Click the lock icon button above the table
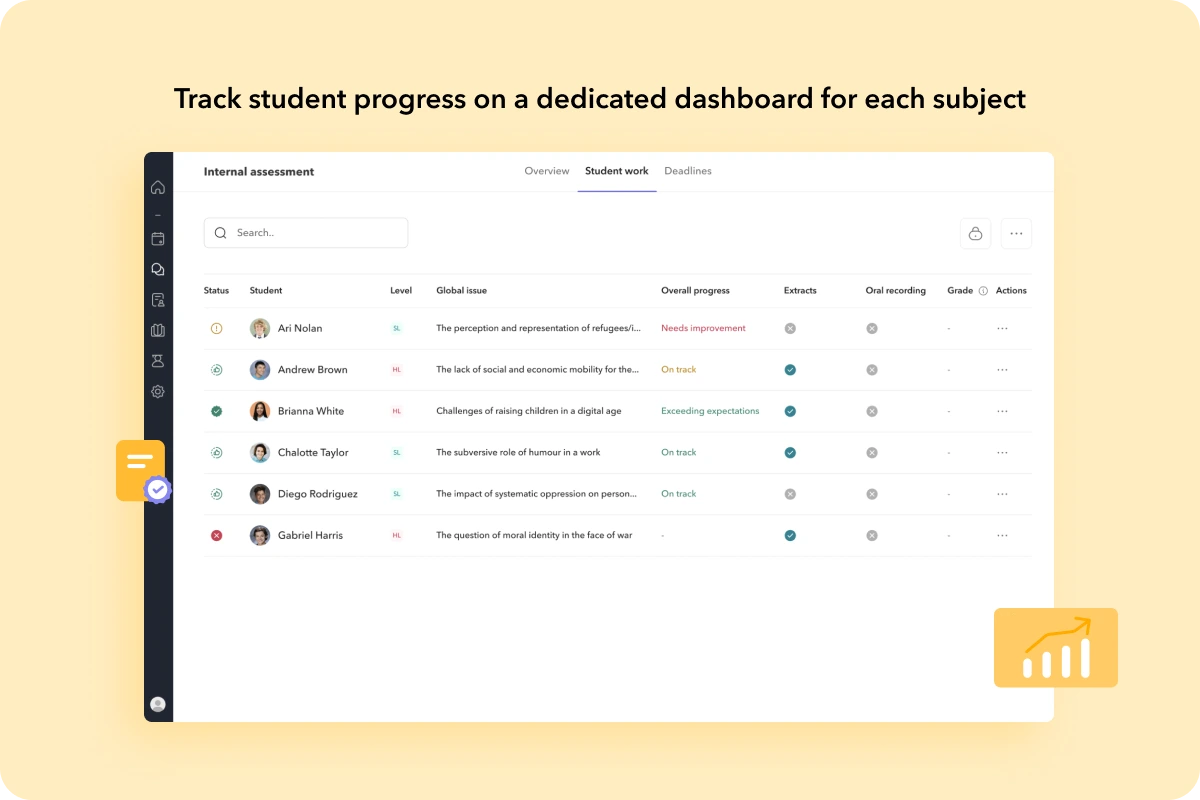The width and height of the screenshot is (1200, 800). coord(975,233)
